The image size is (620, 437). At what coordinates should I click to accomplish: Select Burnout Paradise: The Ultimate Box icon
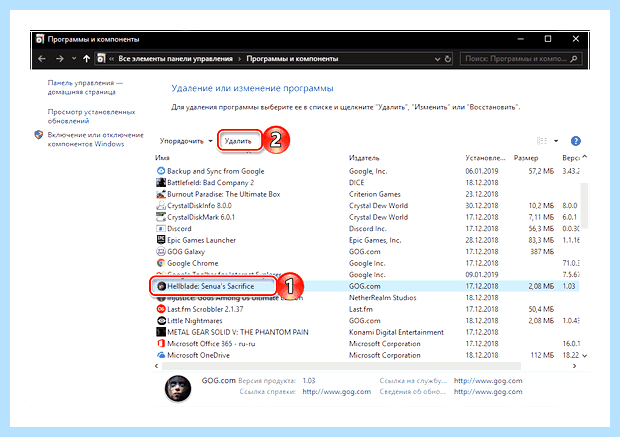[x=161, y=194]
